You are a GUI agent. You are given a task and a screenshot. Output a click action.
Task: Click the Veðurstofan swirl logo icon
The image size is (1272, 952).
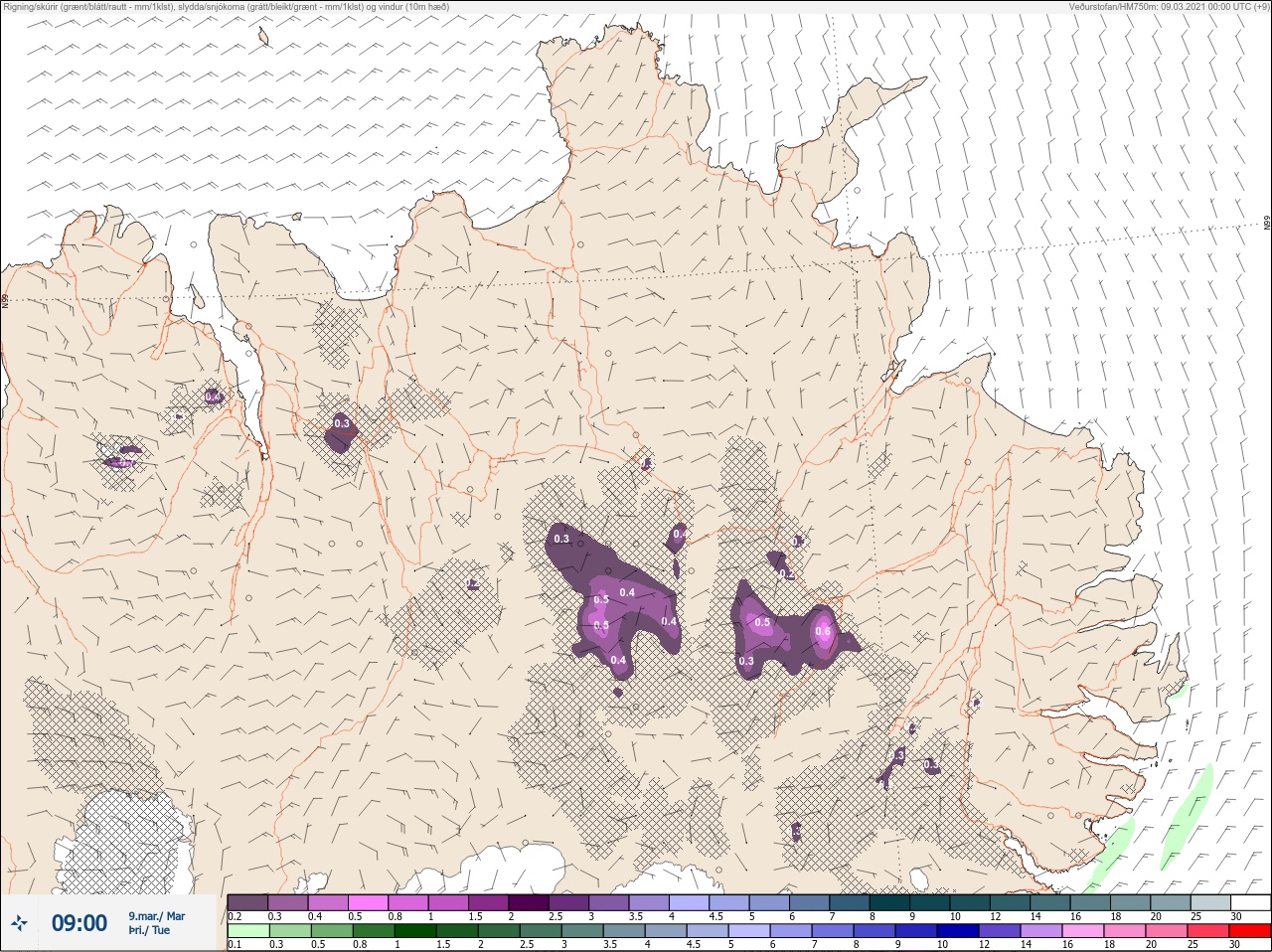[20, 923]
